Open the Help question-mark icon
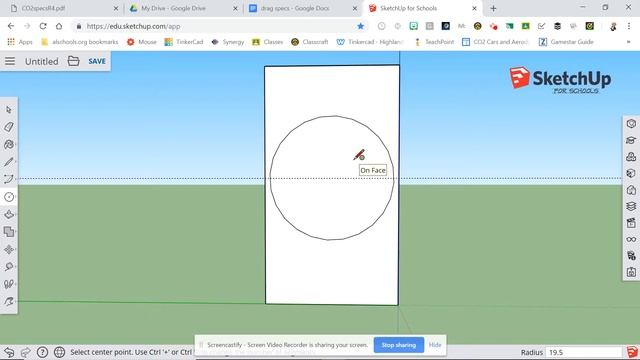The width and height of the screenshot is (640, 360). pos(42,352)
